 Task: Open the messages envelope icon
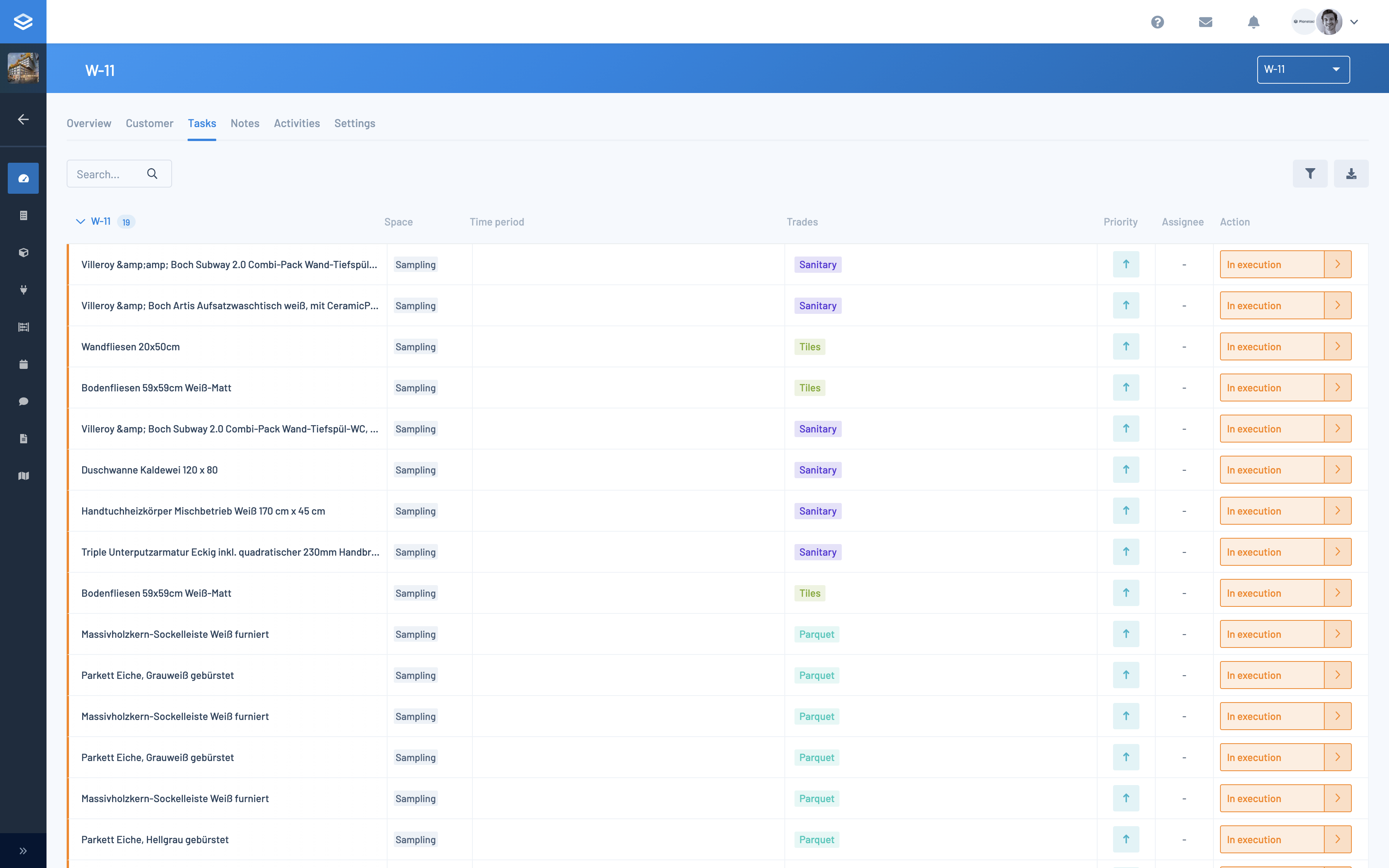point(1205,22)
